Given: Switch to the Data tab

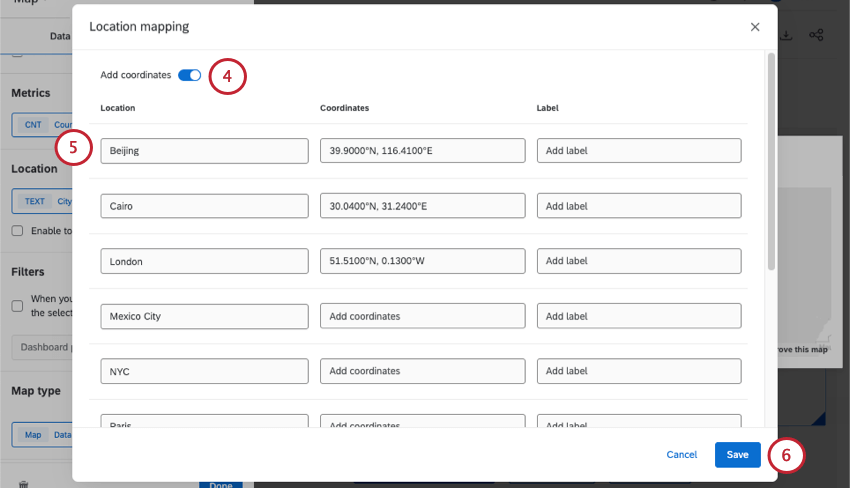Looking at the screenshot, I should [x=60, y=36].
